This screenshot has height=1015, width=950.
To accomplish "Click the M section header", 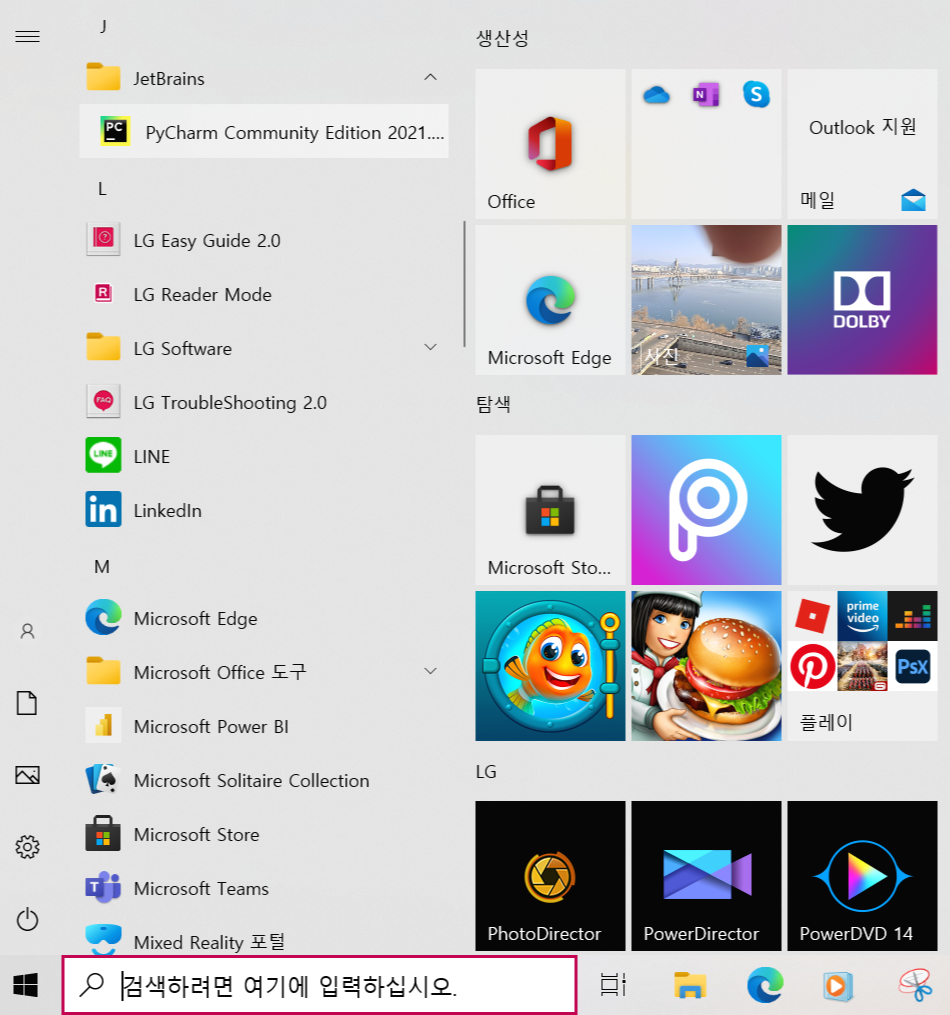I will [102, 566].
